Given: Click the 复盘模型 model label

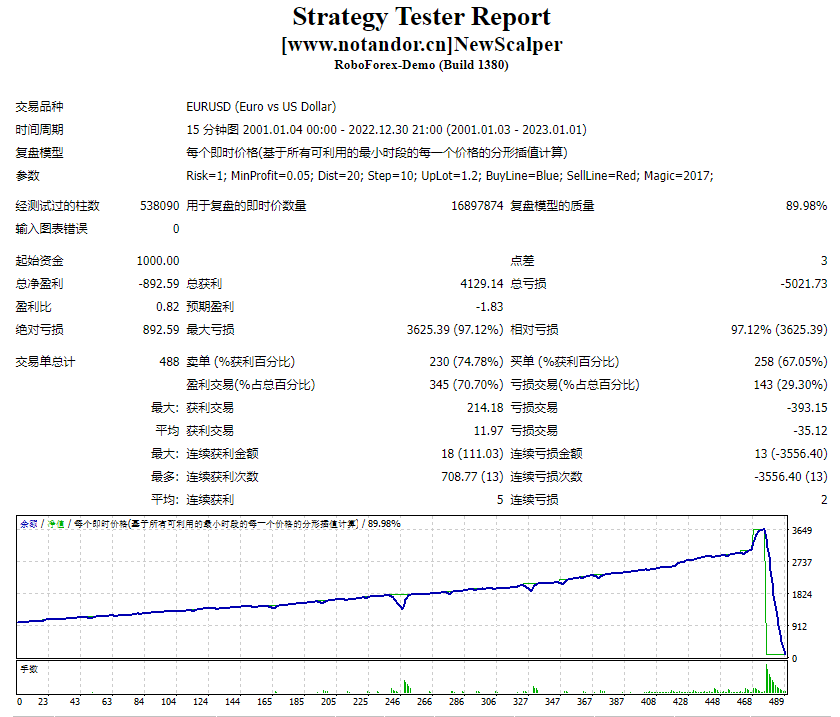Looking at the screenshot, I should 39,153.
